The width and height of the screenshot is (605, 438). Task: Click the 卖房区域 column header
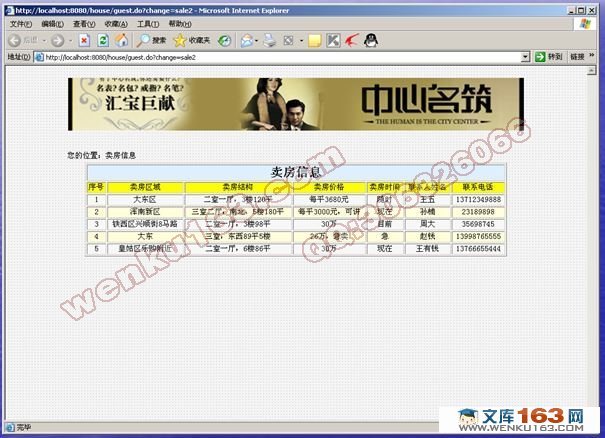click(145, 187)
